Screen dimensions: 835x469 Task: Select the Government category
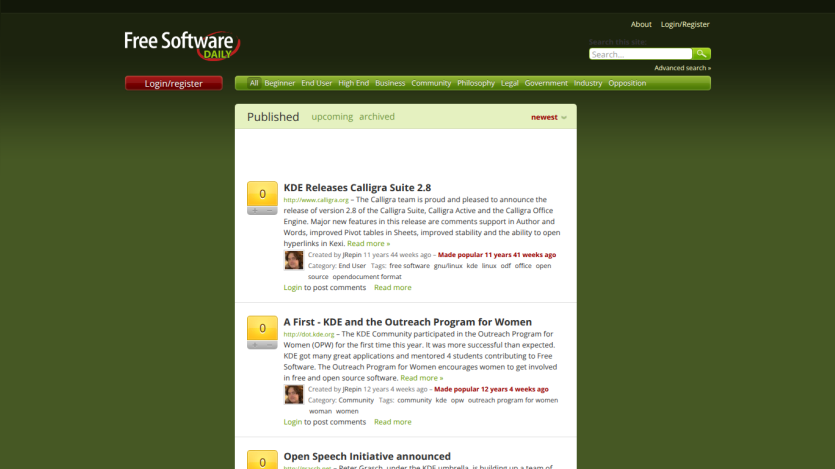(x=546, y=83)
